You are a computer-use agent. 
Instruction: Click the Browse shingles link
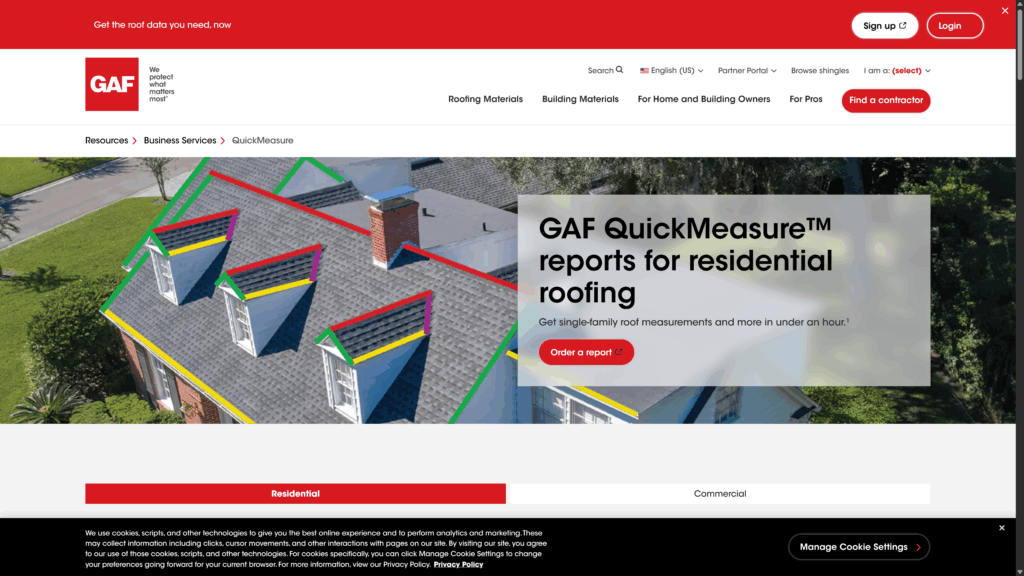click(x=819, y=70)
